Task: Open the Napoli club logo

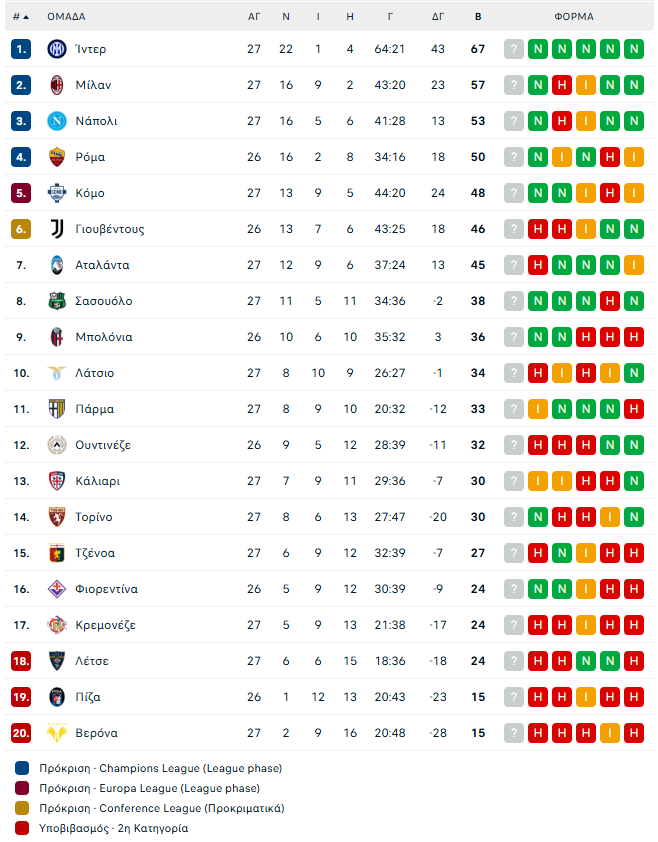Action: [x=56, y=121]
